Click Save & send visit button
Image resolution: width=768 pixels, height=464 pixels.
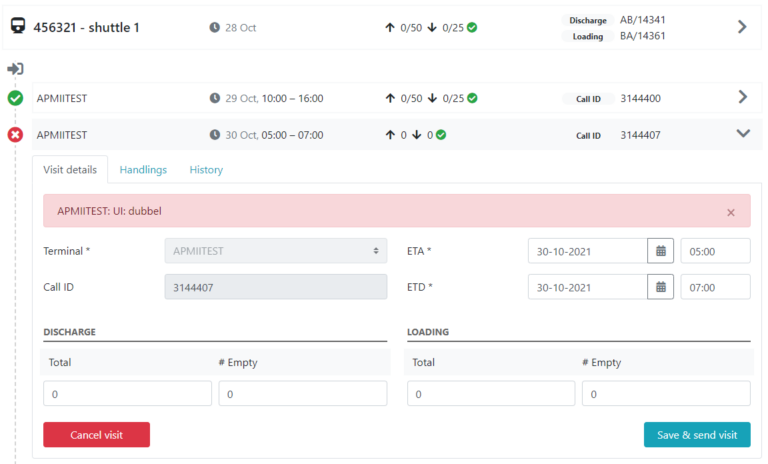pyautogui.click(x=696, y=435)
